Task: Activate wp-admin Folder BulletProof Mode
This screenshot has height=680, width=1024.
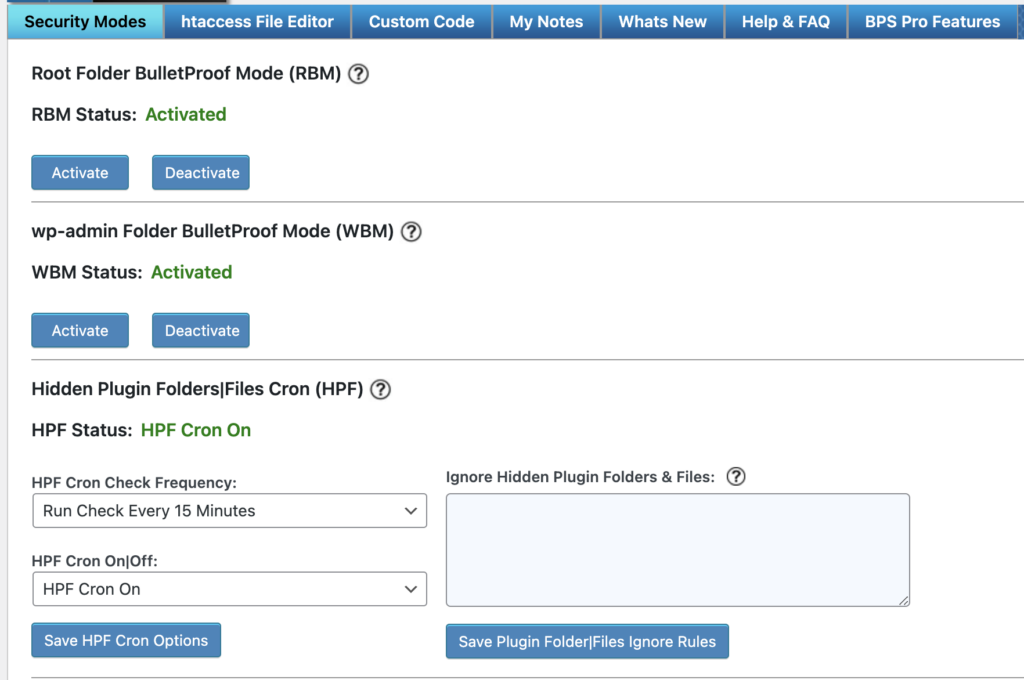Action: pyautogui.click(x=80, y=331)
